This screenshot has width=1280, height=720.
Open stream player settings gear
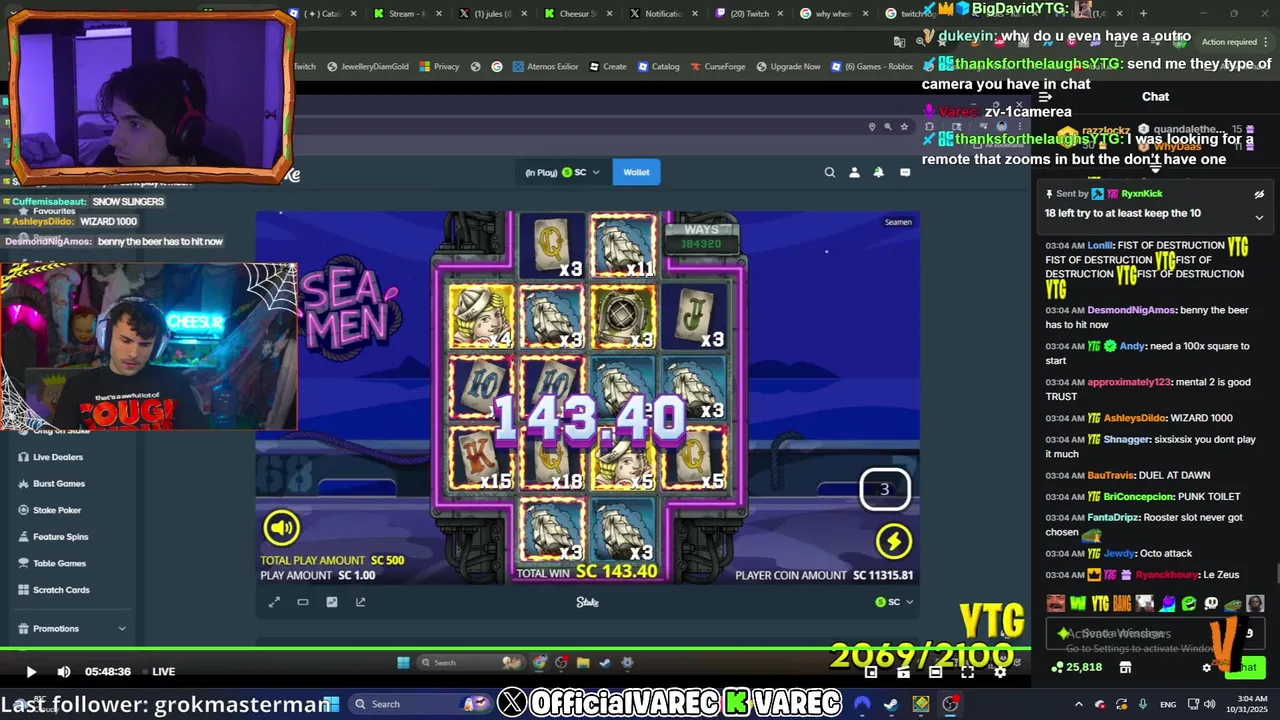point(999,672)
